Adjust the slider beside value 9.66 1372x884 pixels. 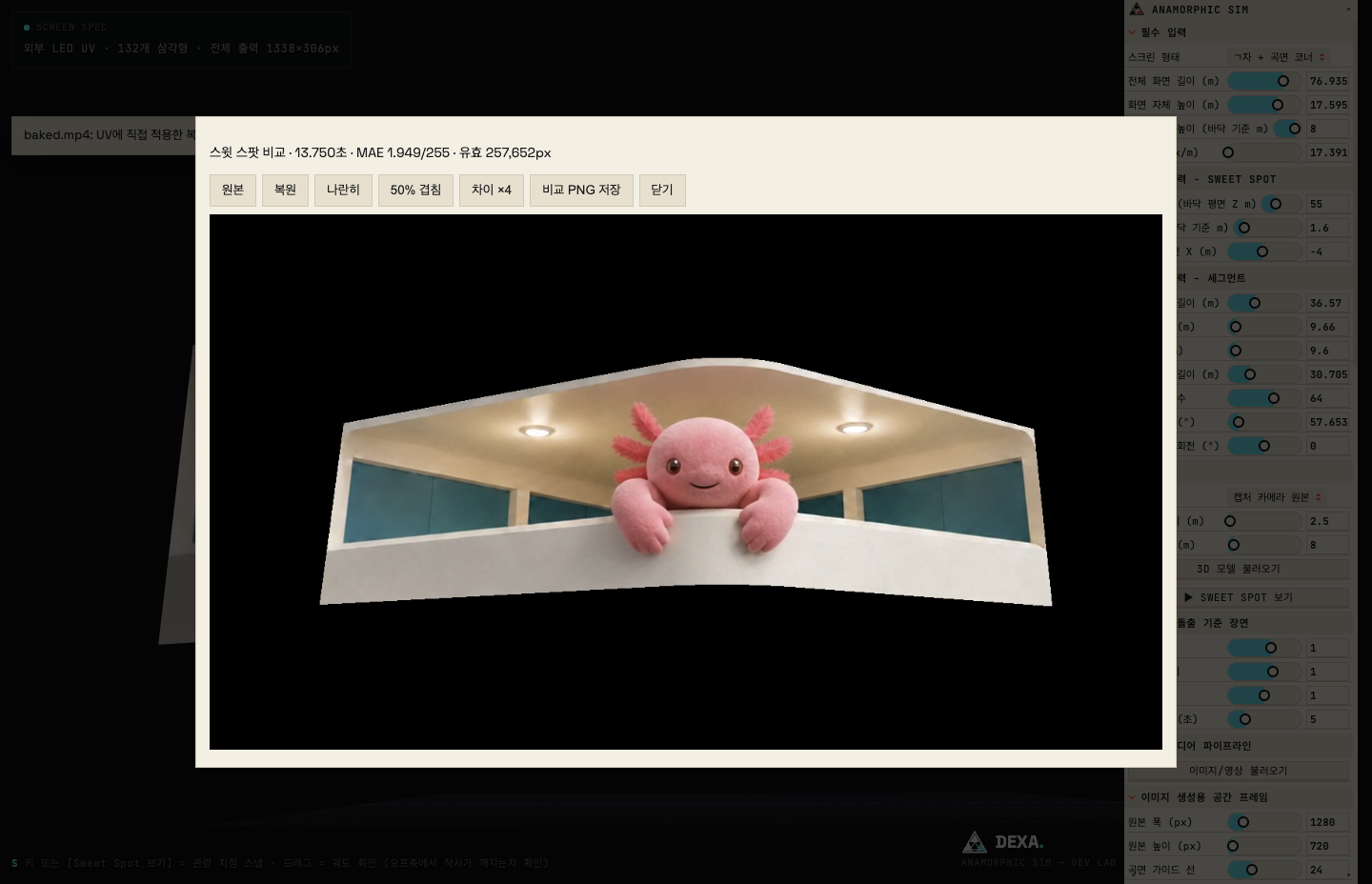[x=1265, y=327]
